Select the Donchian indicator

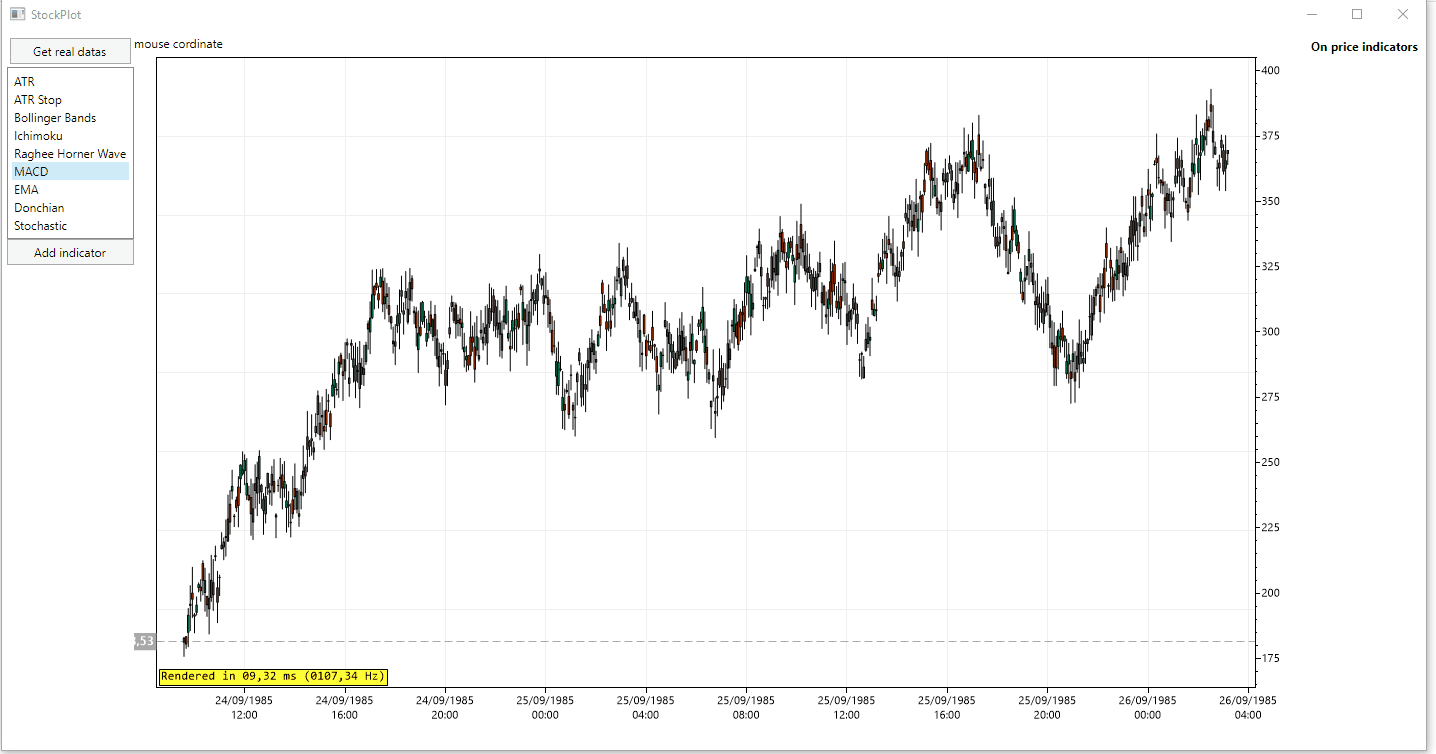[70, 208]
